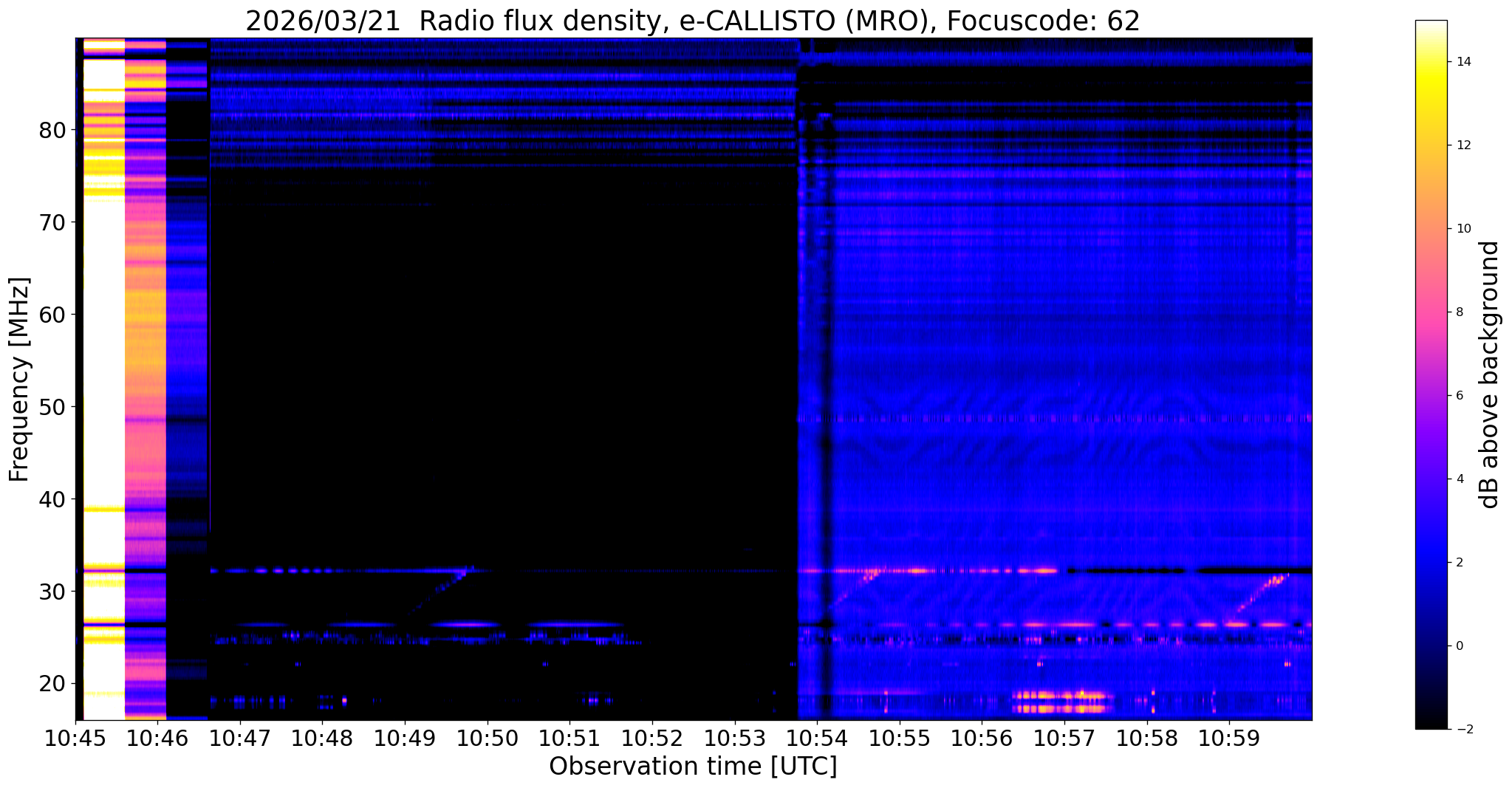The image size is (1512, 788).
Task: Click the diagonal sweep ending near 10:59:40 at 31 MHz
Action: tap(1259, 592)
